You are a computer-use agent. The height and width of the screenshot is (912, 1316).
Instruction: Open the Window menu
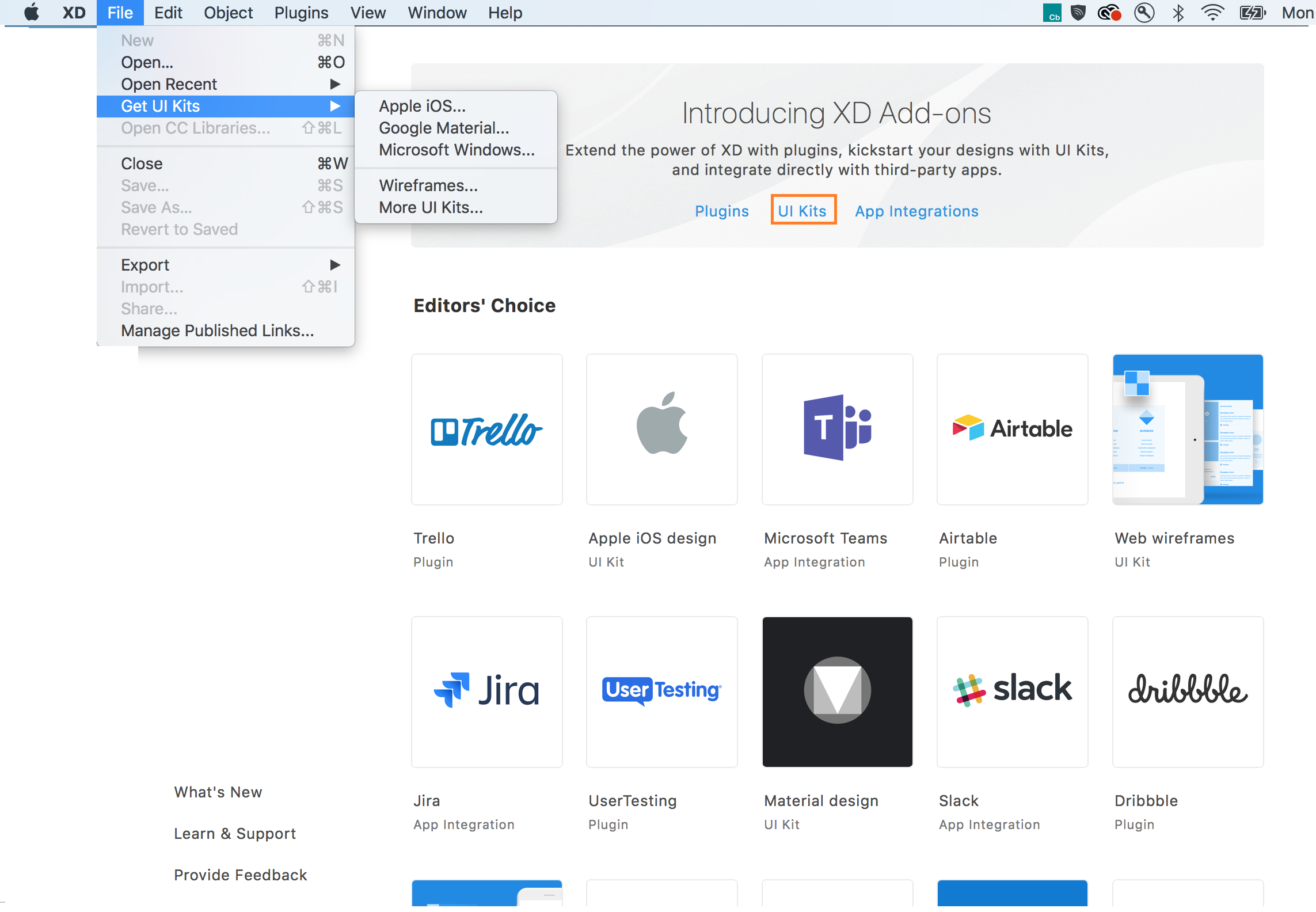437,13
